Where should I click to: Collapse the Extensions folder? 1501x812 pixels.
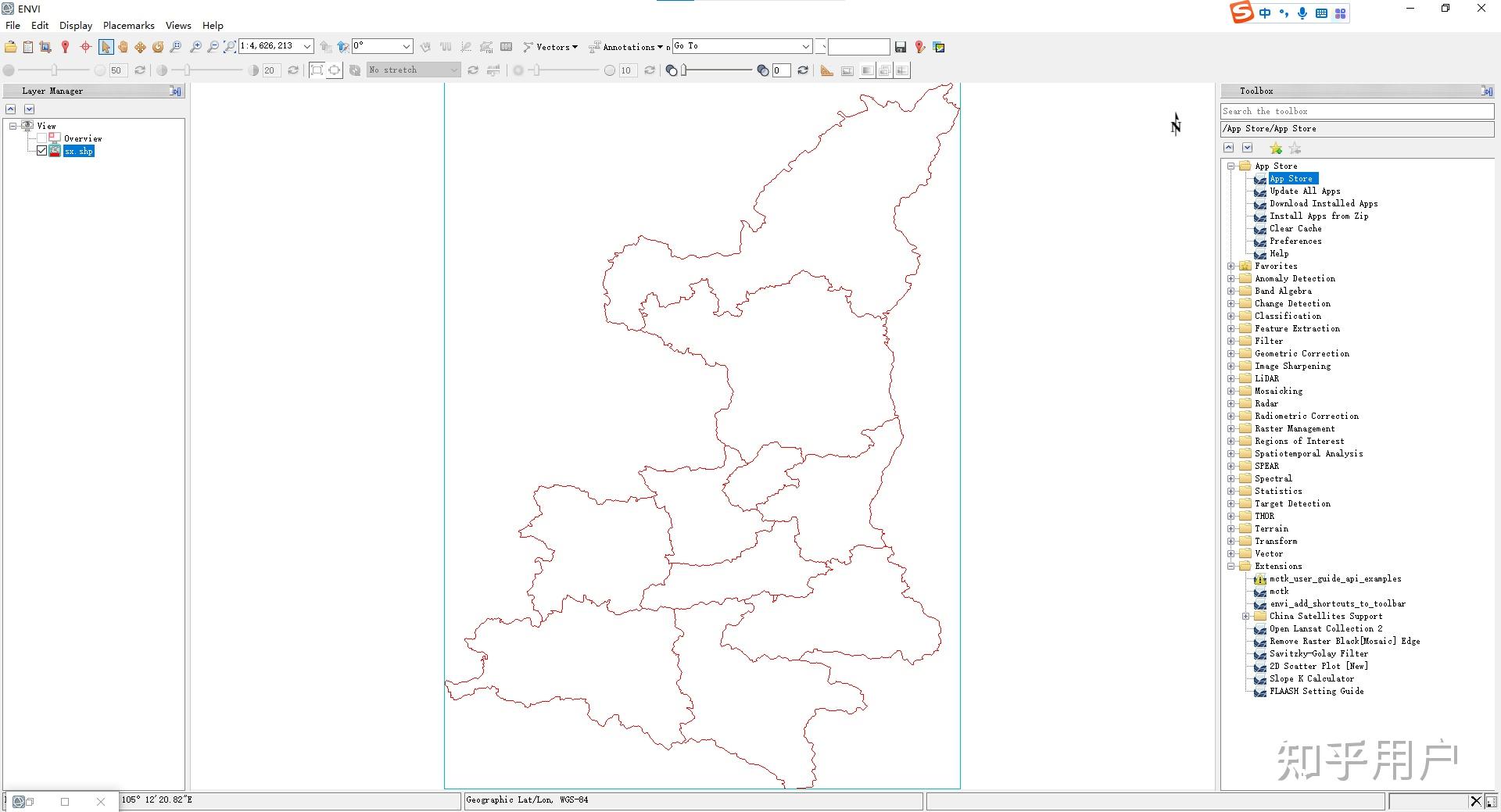pos(1231,567)
